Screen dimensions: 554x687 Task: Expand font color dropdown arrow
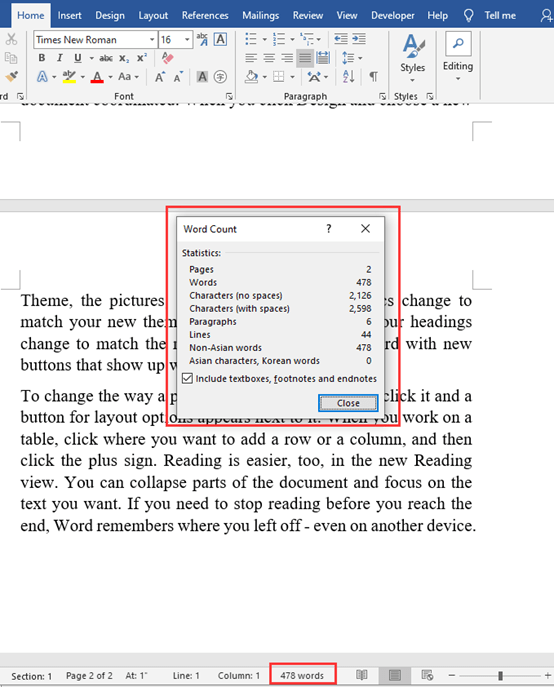tap(110, 77)
